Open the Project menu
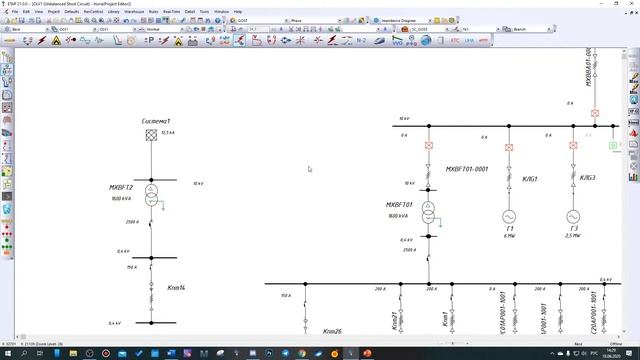The image size is (640, 360). coord(53,12)
